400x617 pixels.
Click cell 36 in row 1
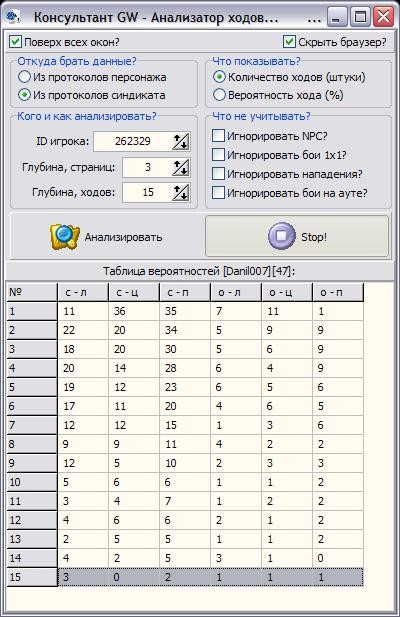(x=134, y=311)
